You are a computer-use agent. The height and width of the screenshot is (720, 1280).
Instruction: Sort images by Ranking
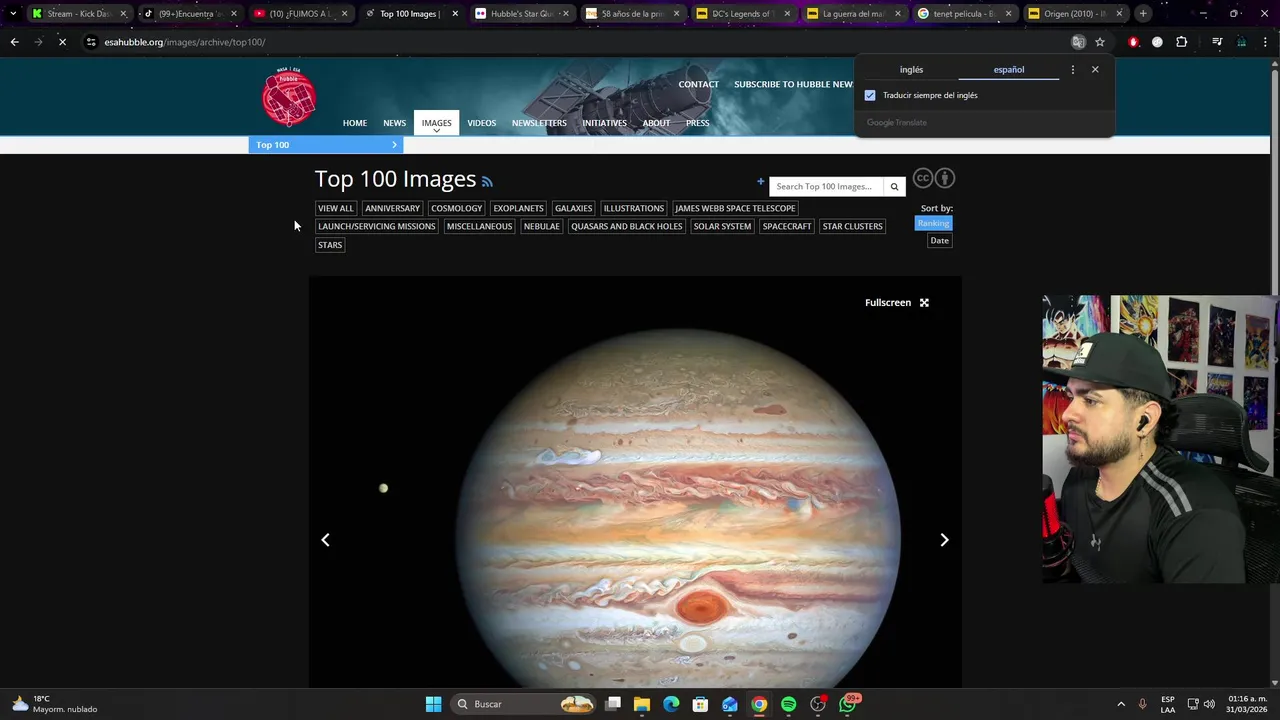(x=933, y=223)
